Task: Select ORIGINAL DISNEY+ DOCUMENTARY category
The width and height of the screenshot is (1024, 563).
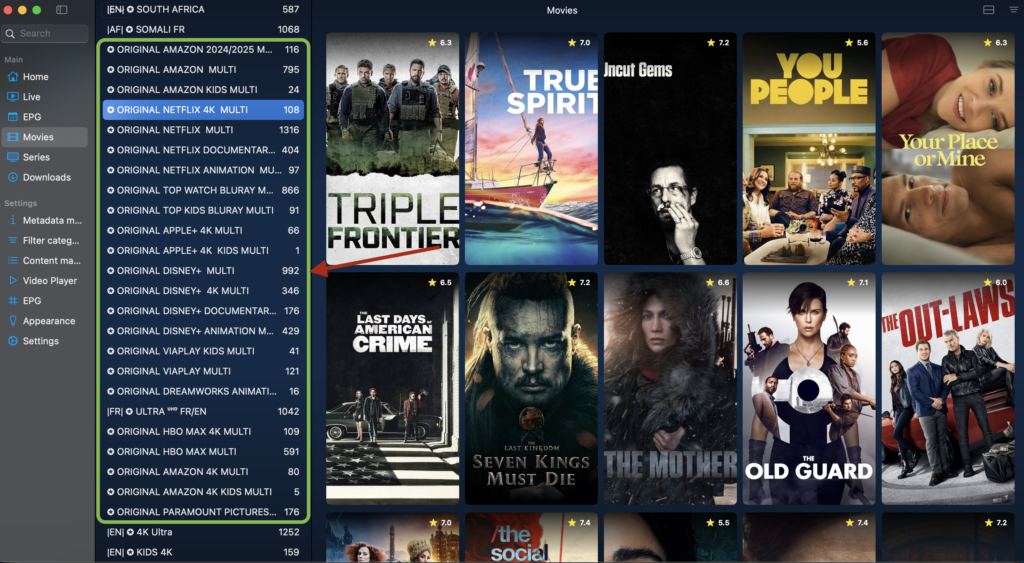Action: 203,311
